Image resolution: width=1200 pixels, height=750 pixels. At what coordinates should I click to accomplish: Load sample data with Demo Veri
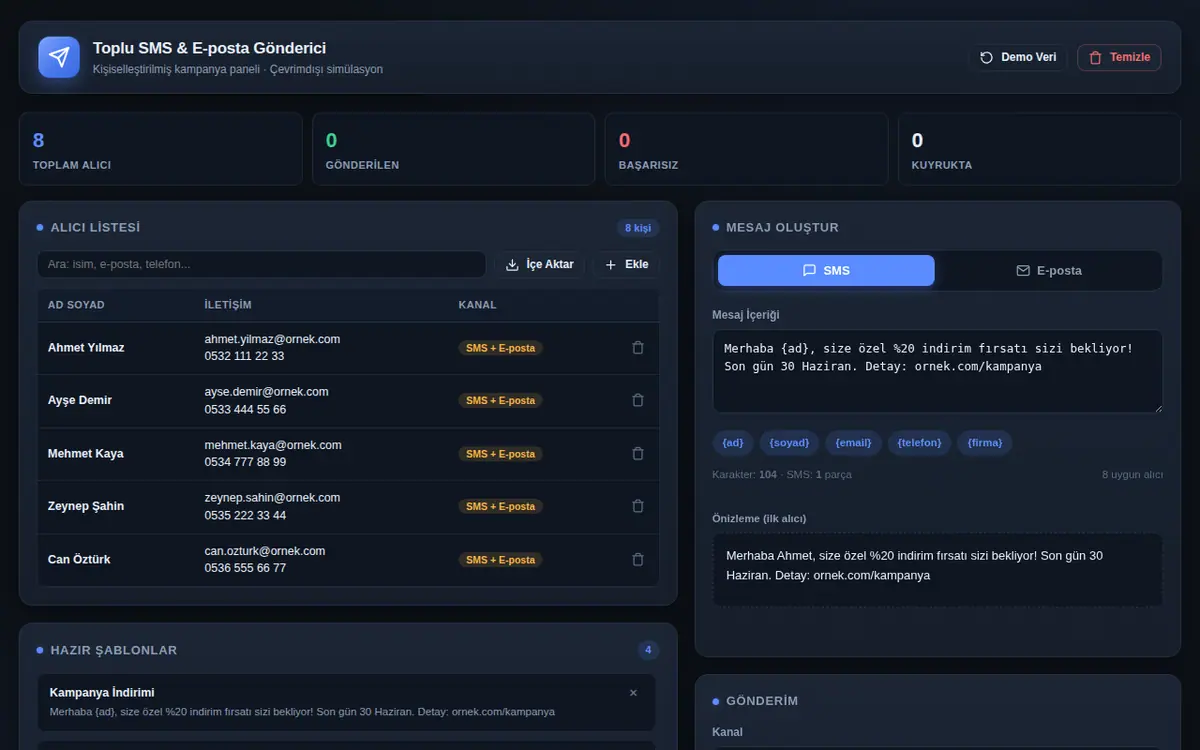click(1018, 57)
